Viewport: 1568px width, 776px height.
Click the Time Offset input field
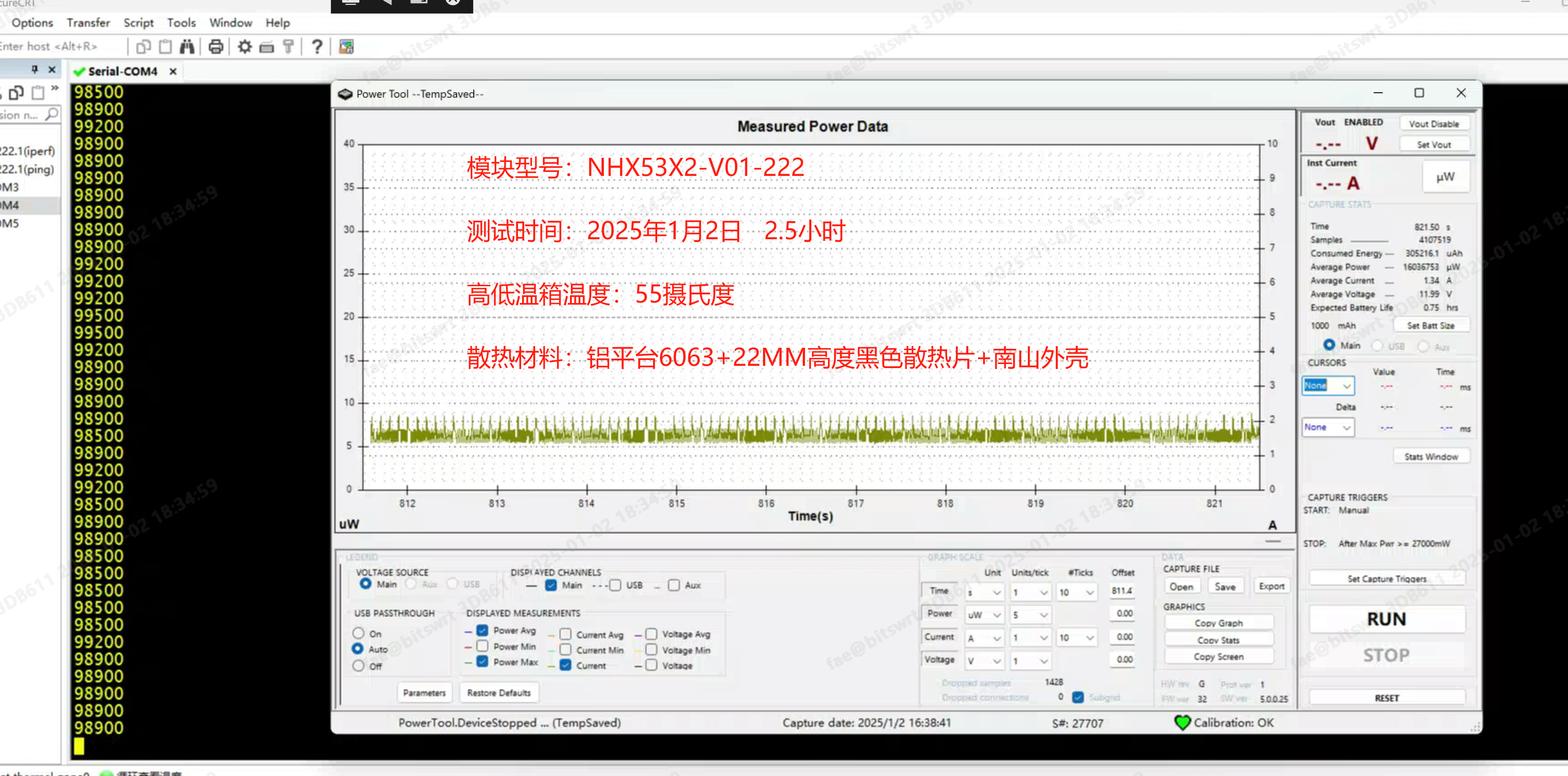click(1121, 591)
